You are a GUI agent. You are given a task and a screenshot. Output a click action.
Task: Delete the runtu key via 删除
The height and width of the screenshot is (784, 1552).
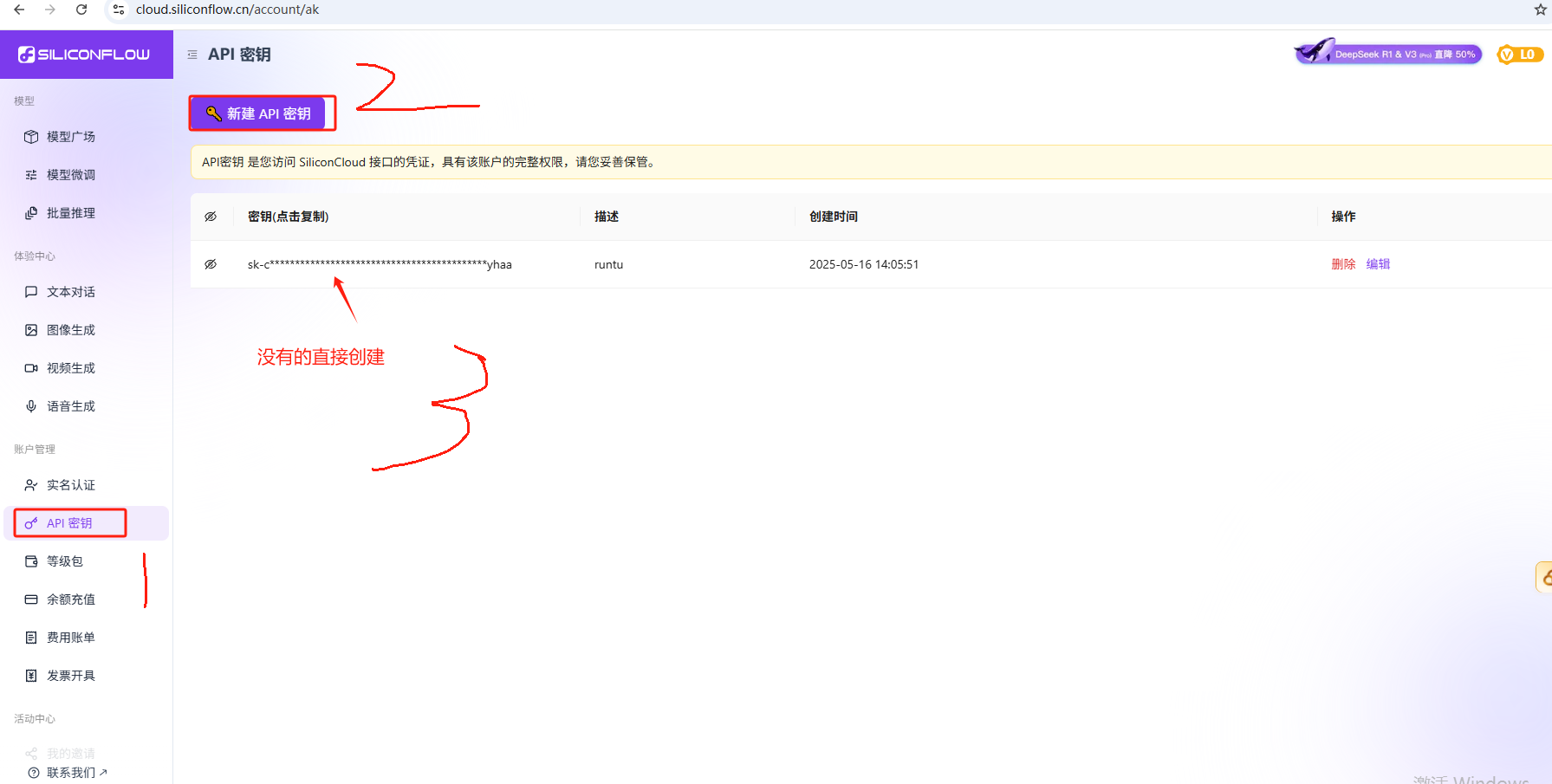pyautogui.click(x=1343, y=264)
